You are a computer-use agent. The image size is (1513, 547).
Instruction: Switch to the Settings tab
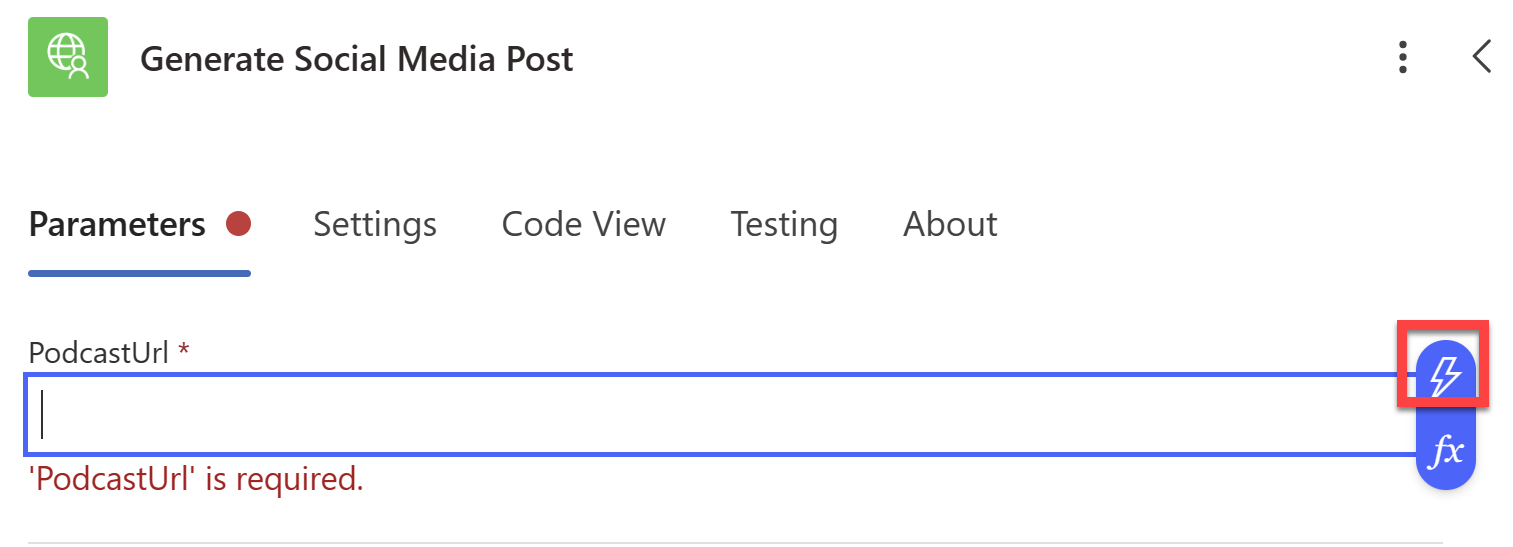[375, 224]
